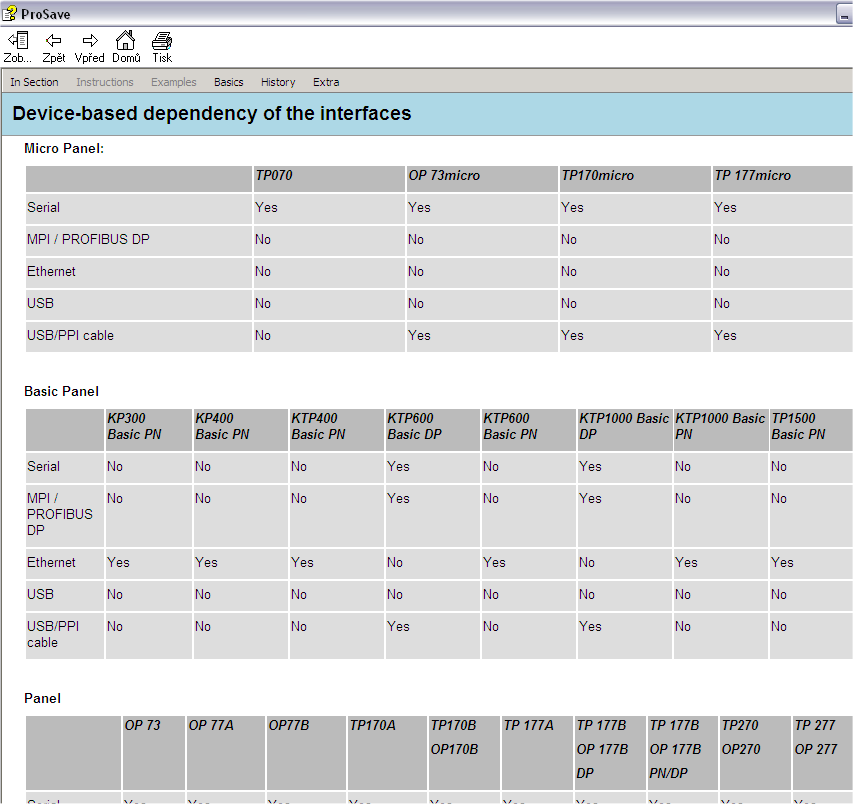Click the Panel section heading
The image size is (853, 804).
point(42,698)
